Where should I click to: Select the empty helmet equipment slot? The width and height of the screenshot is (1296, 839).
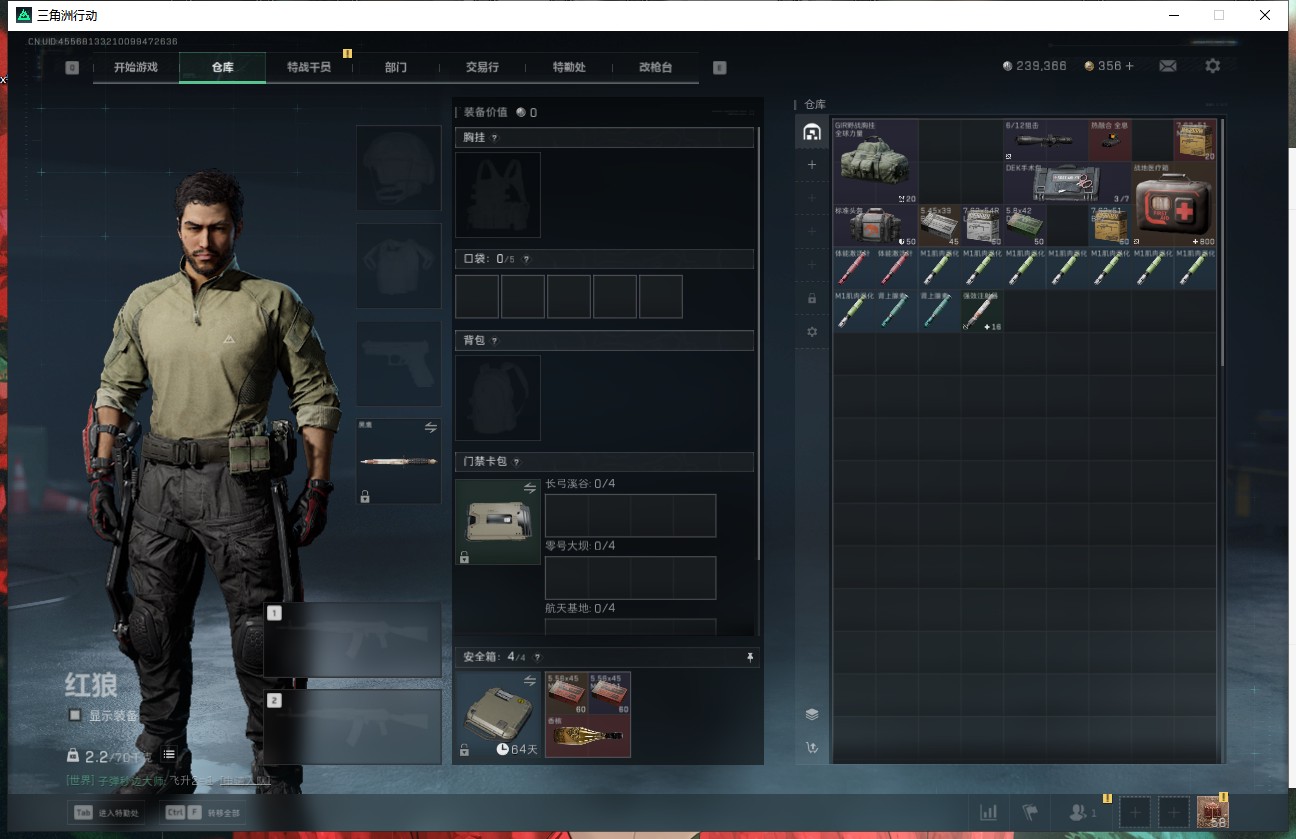(399, 167)
